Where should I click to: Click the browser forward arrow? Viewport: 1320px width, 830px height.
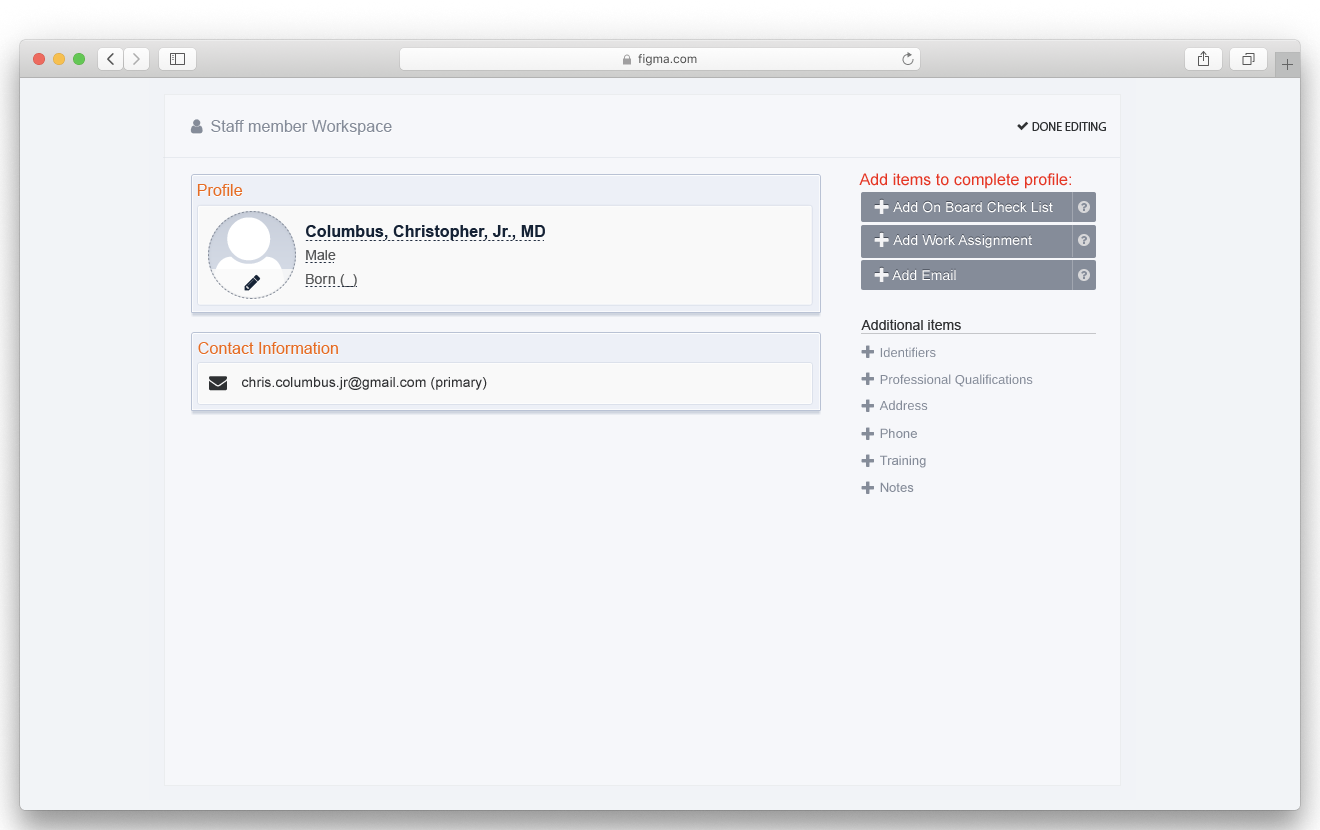[137, 59]
